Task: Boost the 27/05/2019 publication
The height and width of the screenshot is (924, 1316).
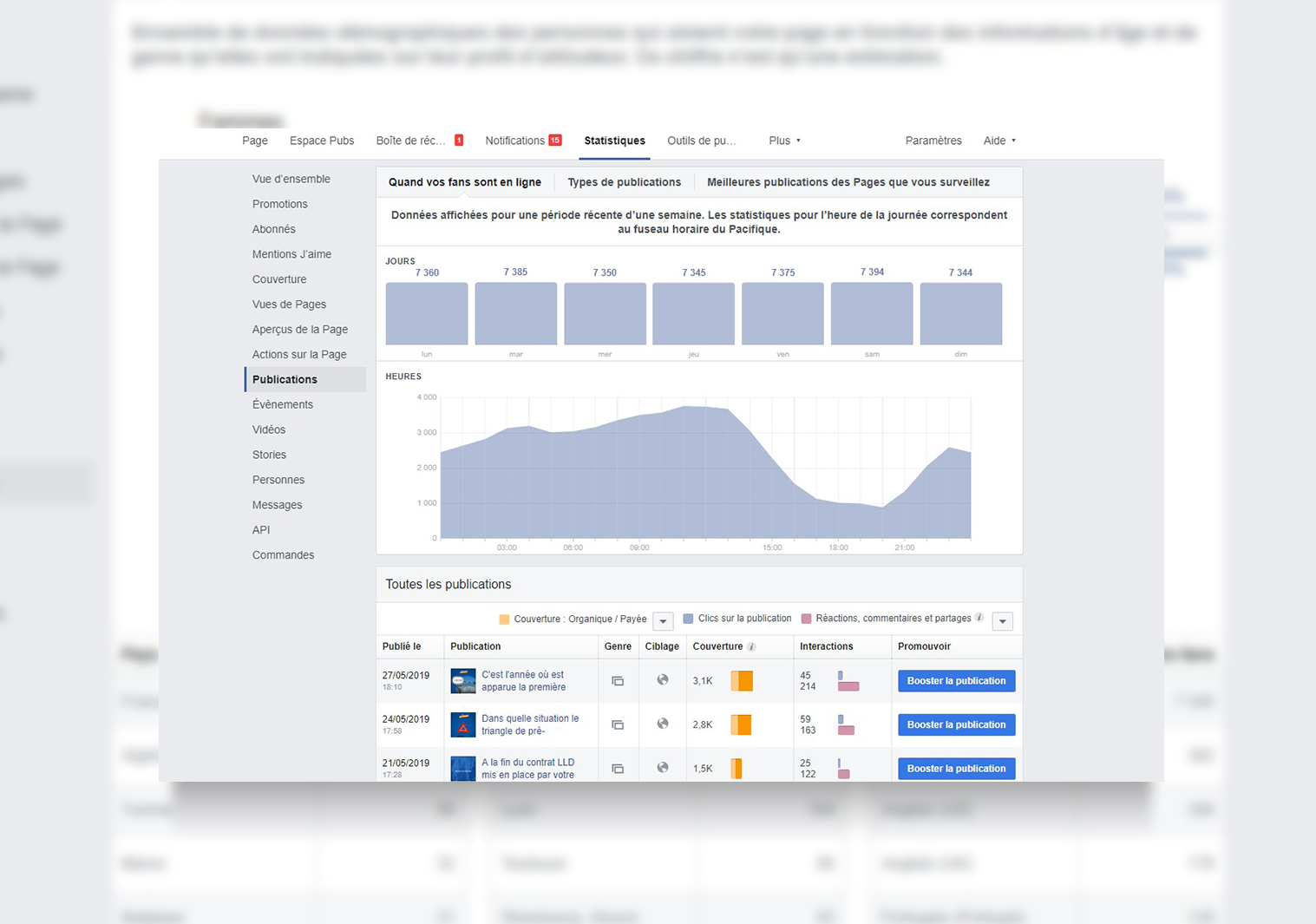Action: coord(956,681)
